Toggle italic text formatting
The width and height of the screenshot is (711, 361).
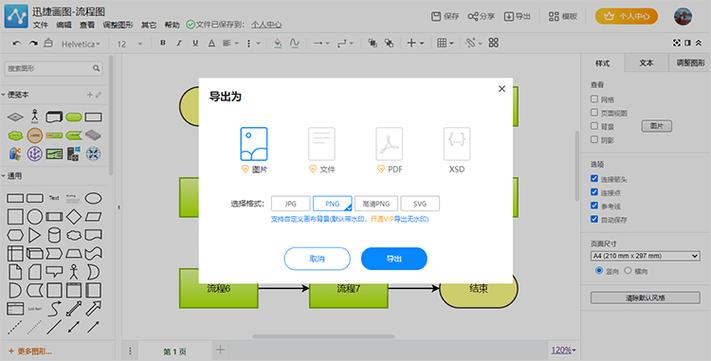[x=179, y=43]
